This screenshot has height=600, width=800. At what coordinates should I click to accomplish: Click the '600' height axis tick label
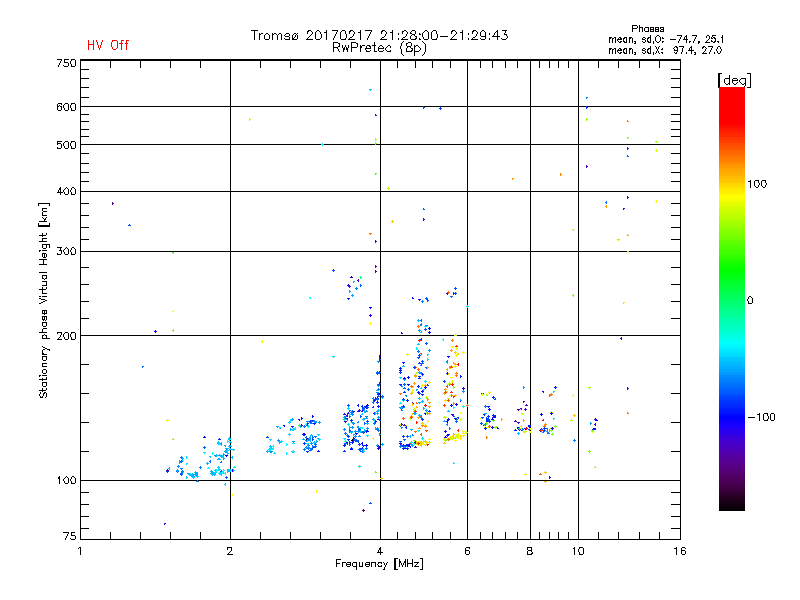point(66,107)
